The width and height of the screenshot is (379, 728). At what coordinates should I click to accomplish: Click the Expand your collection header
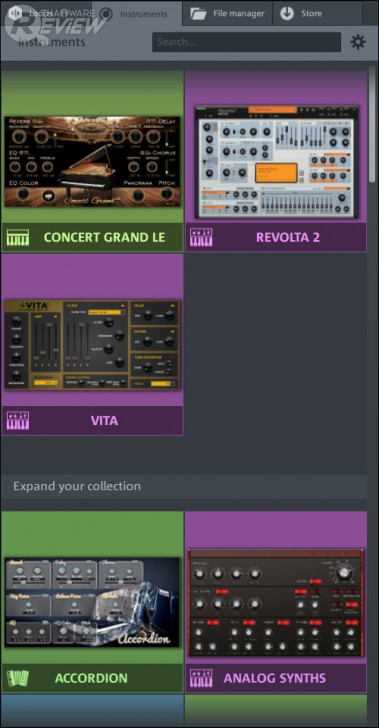point(184,487)
